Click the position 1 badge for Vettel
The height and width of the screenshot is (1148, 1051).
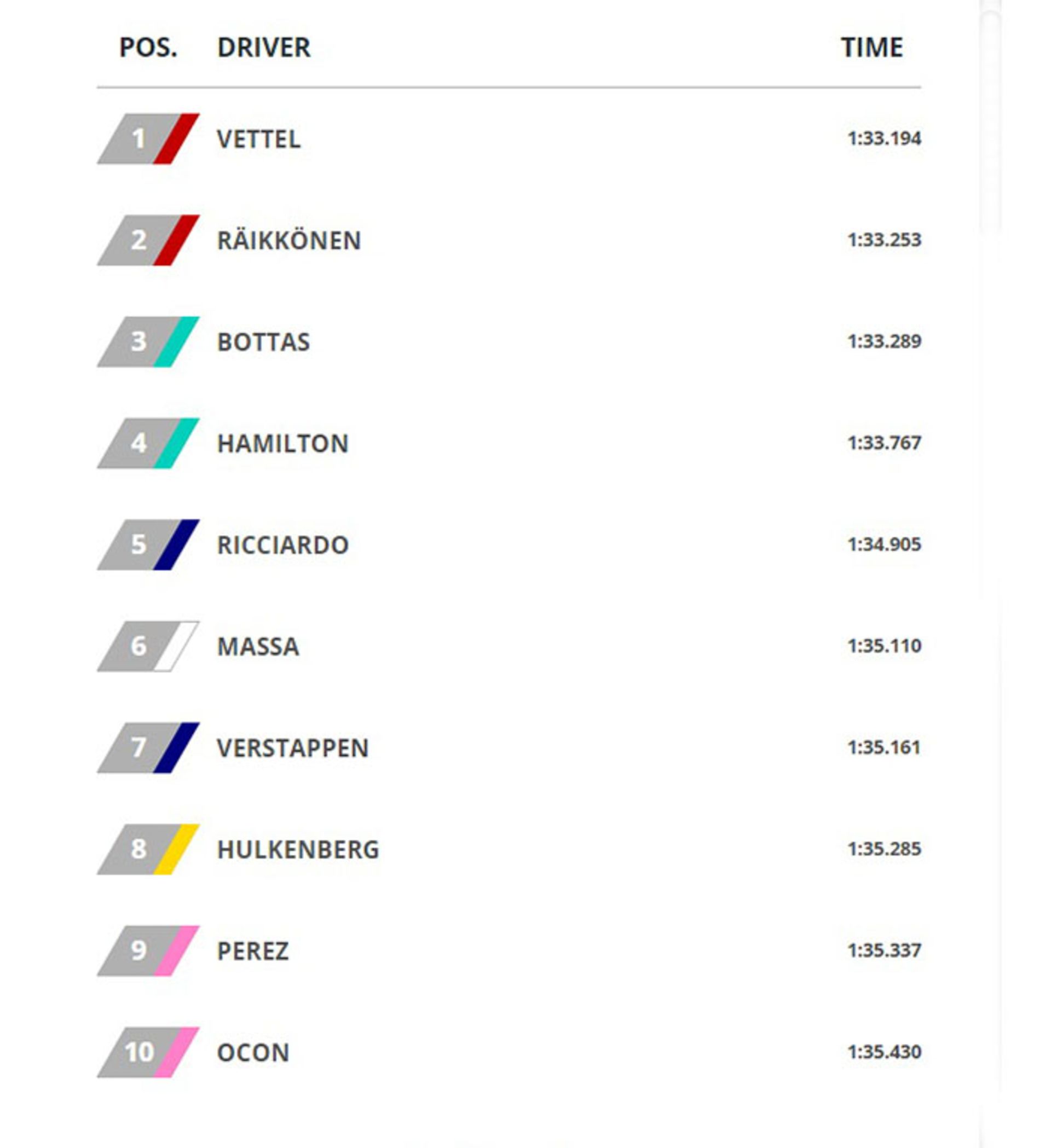tap(148, 139)
